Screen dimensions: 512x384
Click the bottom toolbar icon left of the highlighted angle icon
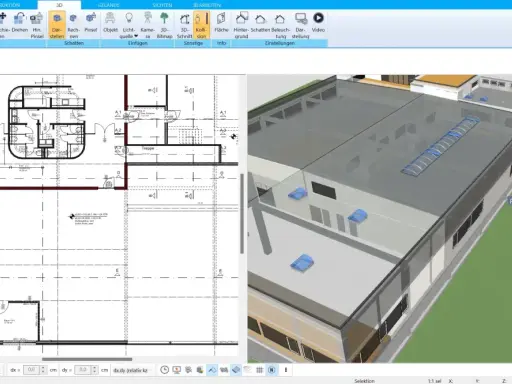[x=200, y=370]
